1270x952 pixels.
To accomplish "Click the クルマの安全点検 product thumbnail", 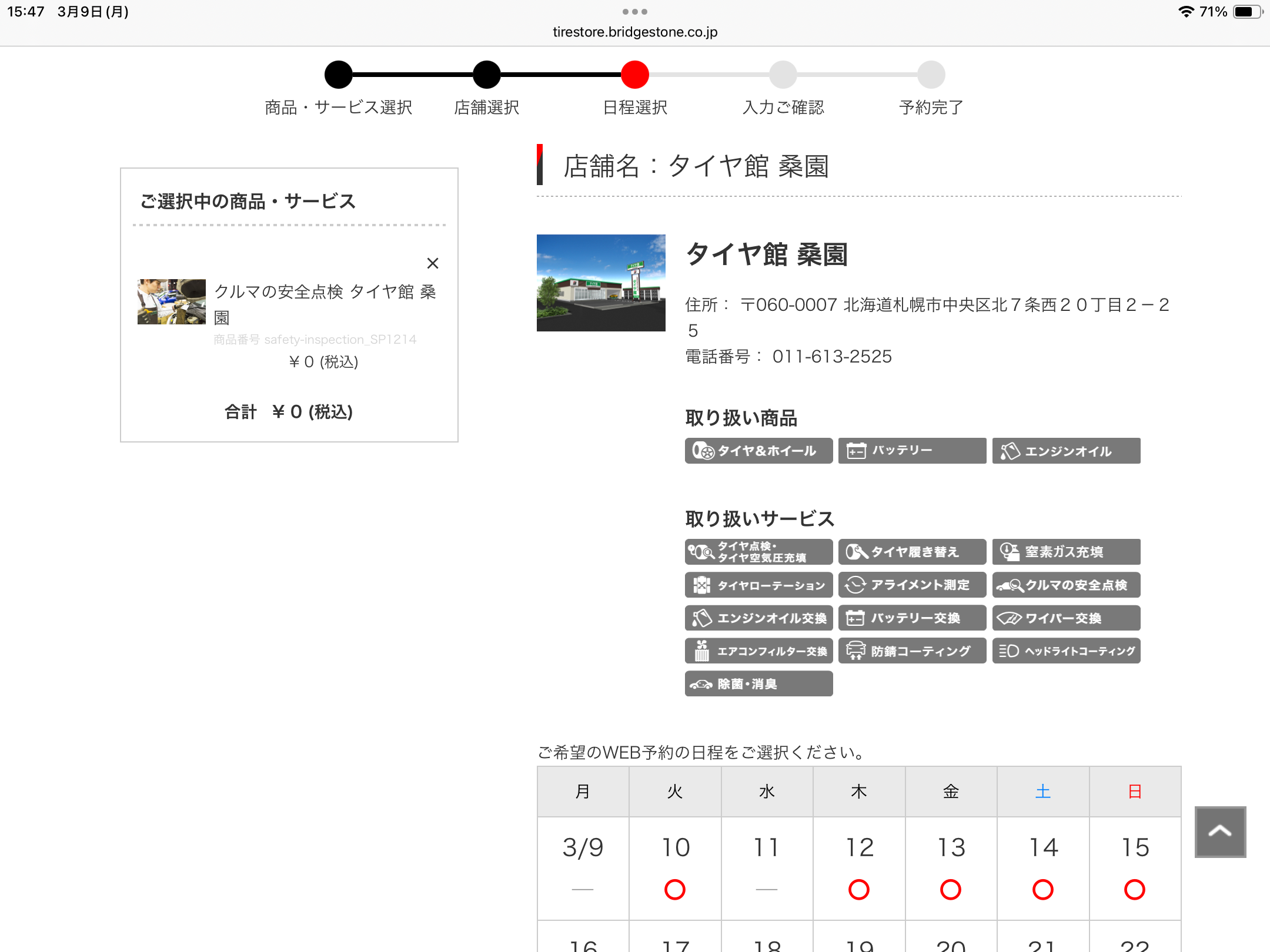I will [171, 301].
